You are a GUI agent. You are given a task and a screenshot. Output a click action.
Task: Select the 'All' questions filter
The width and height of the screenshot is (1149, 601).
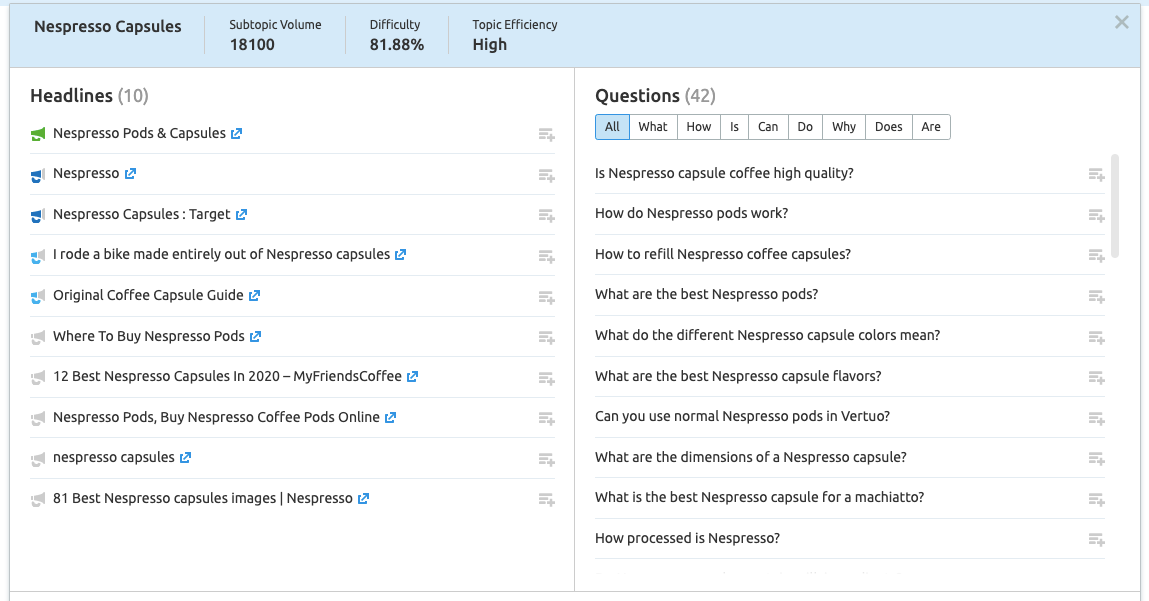[612, 127]
